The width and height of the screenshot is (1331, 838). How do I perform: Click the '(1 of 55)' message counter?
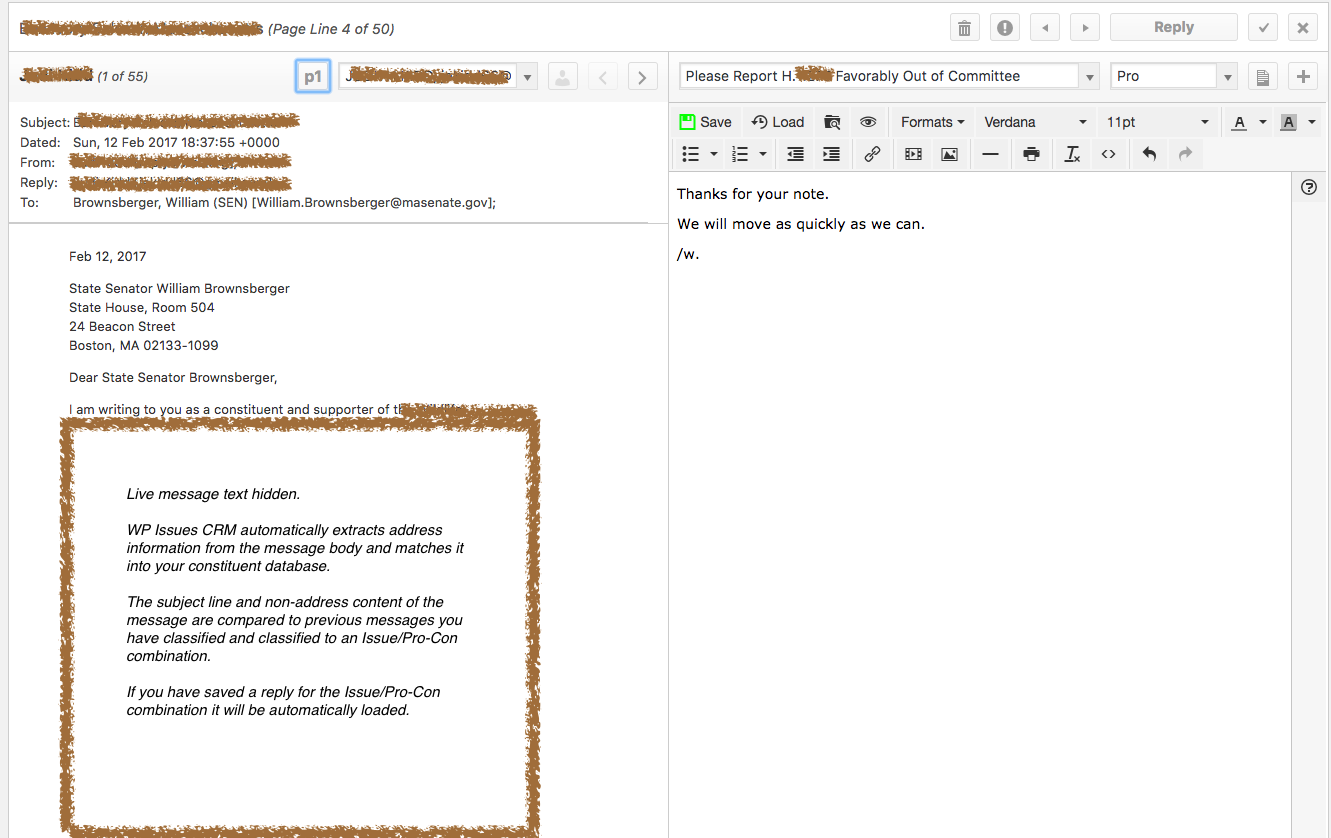tap(122, 77)
